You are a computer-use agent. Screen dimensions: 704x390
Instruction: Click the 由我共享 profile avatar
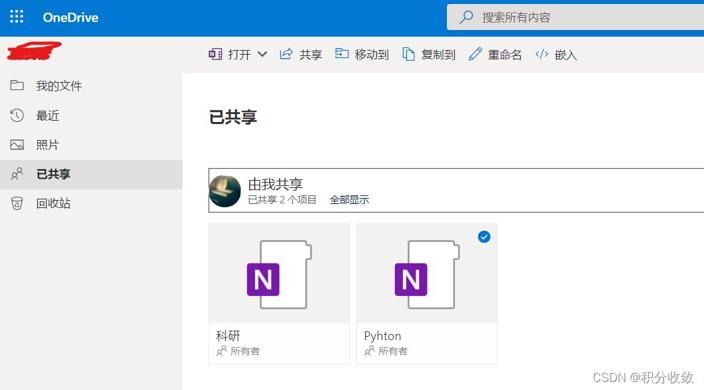pyautogui.click(x=225, y=191)
